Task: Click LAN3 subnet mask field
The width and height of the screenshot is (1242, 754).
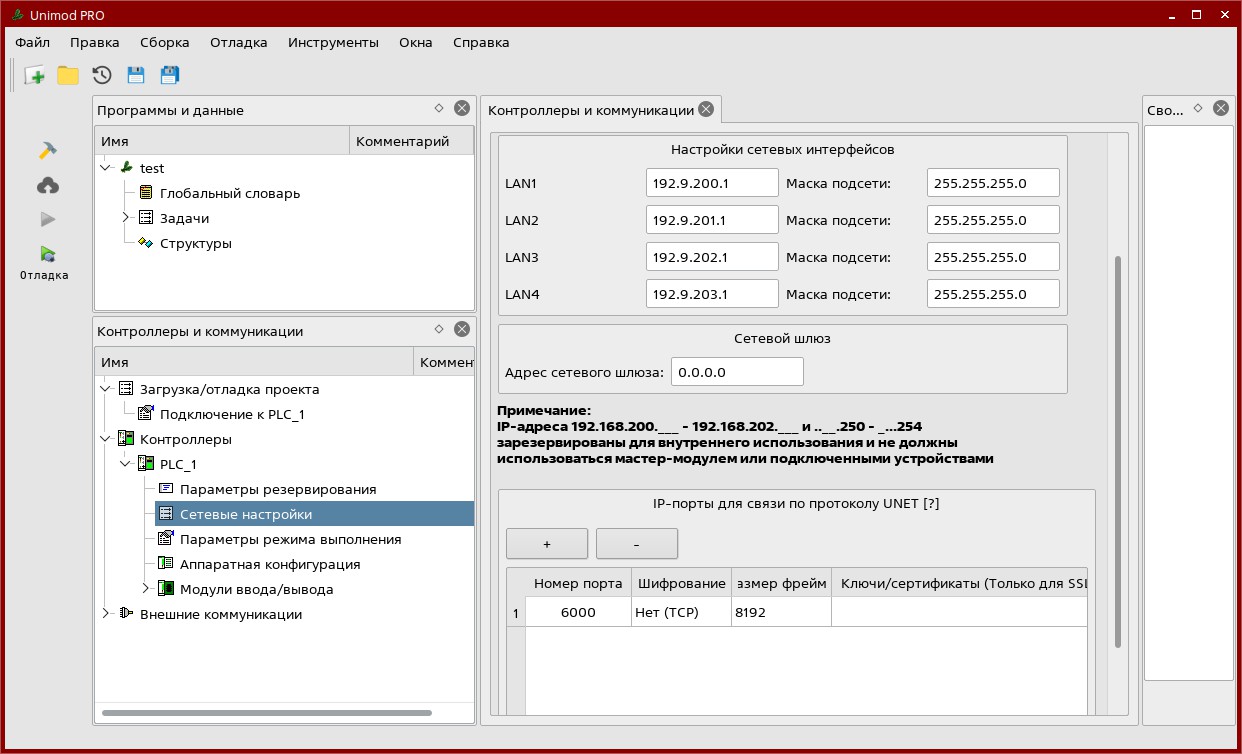Action: point(993,257)
